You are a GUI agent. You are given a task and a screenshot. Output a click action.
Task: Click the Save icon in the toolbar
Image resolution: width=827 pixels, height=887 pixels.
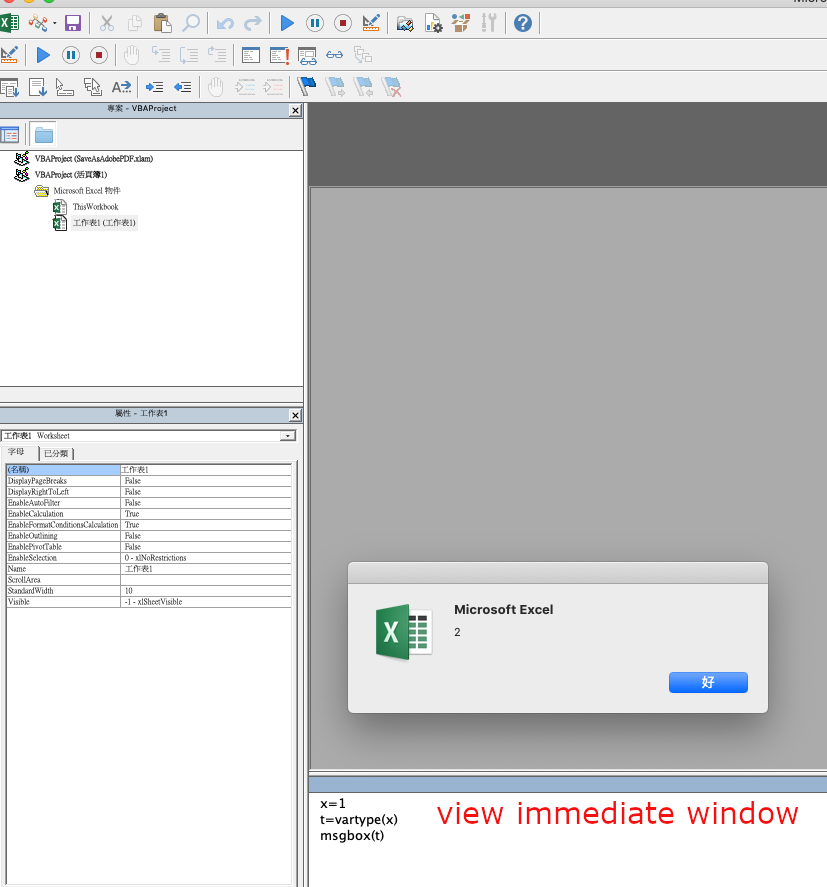[72, 23]
